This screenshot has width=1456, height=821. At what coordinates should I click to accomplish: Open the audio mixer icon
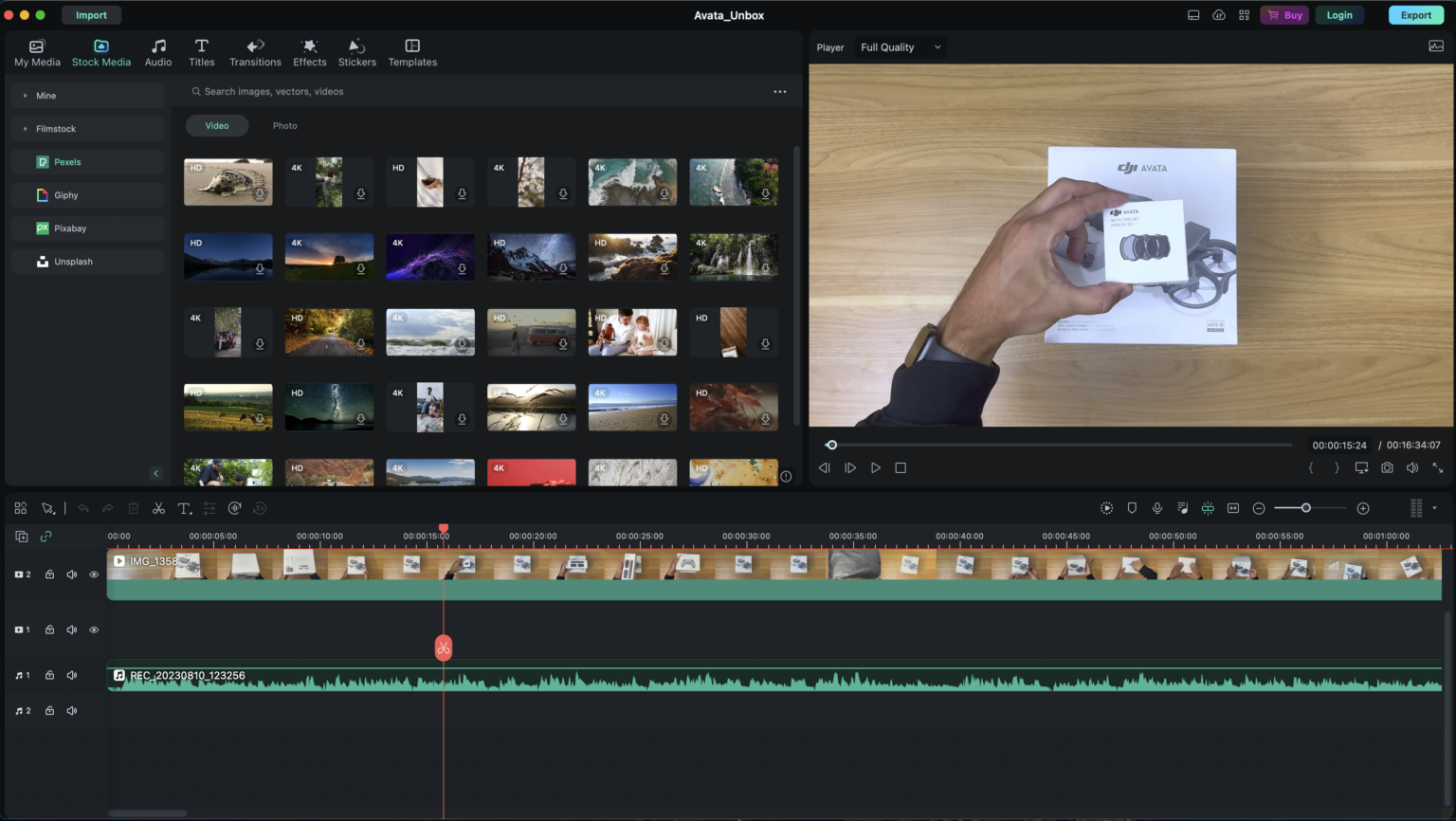[1182, 507]
